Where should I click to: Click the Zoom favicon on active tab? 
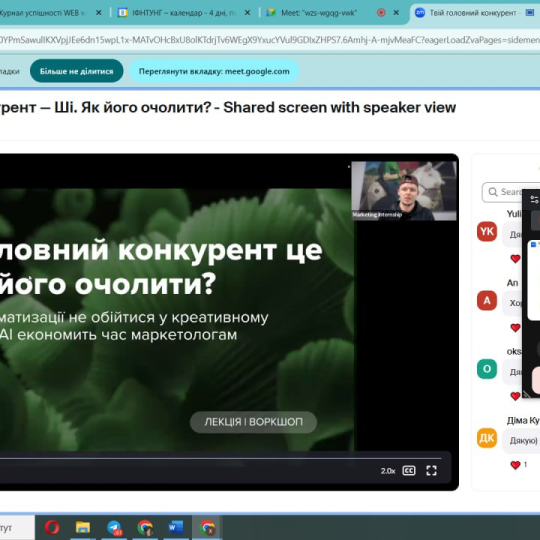click(x=420, y=13)
